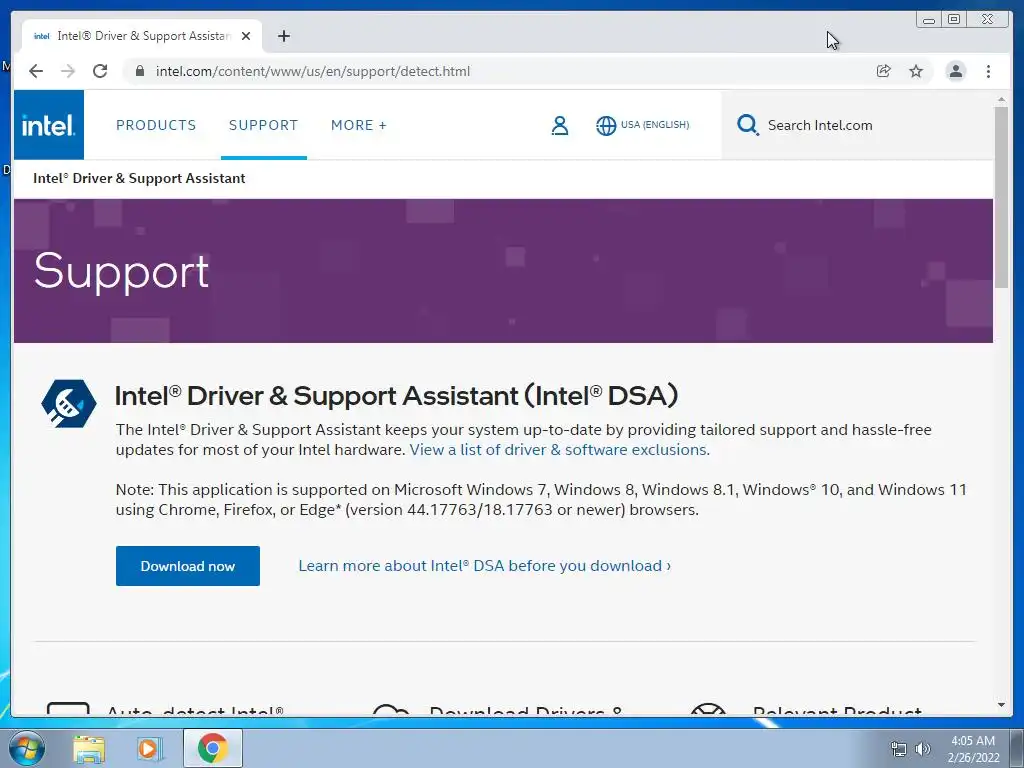This screenshot has width=1024, height=768.
Task: Click the Show desktop button at taskbar end
Action: [x=1017, y=749]
